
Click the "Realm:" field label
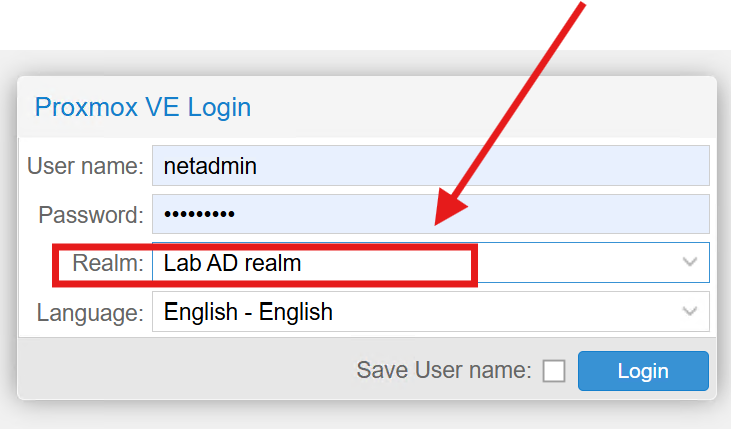108,264
